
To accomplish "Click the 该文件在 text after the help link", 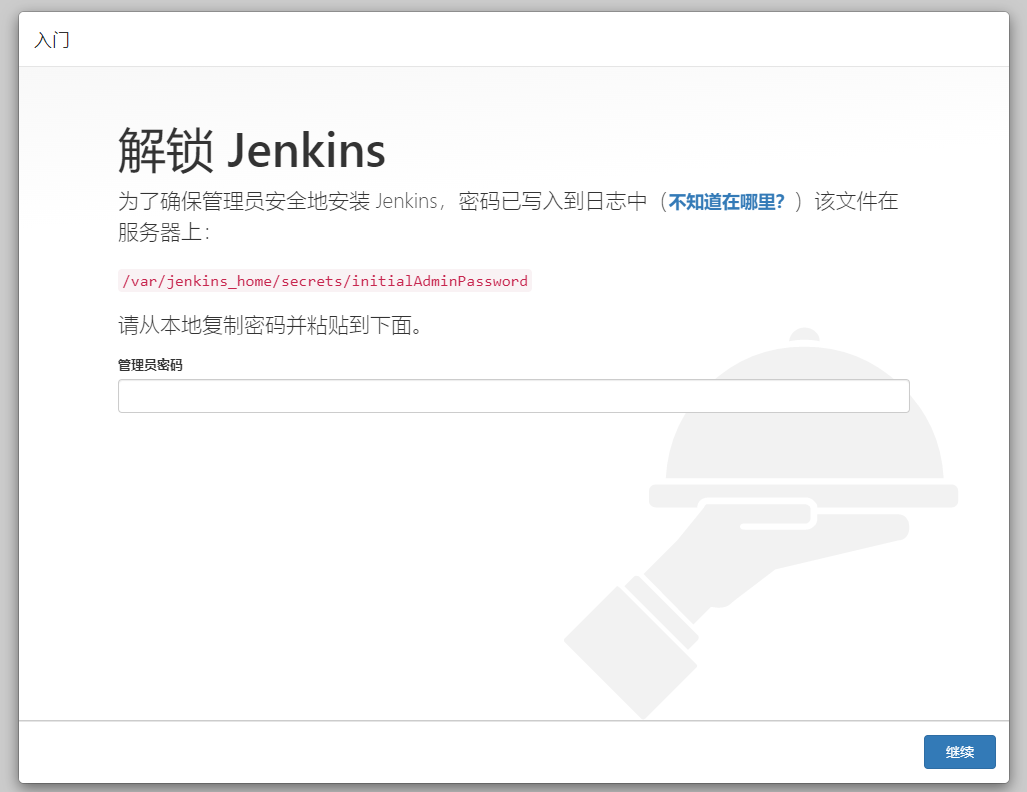I will point(857,201).
